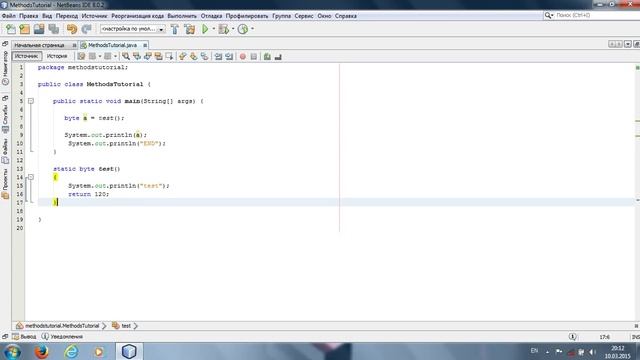Open the Справка menu
Screen dimensions: 640x360
(x=346, y=16)
